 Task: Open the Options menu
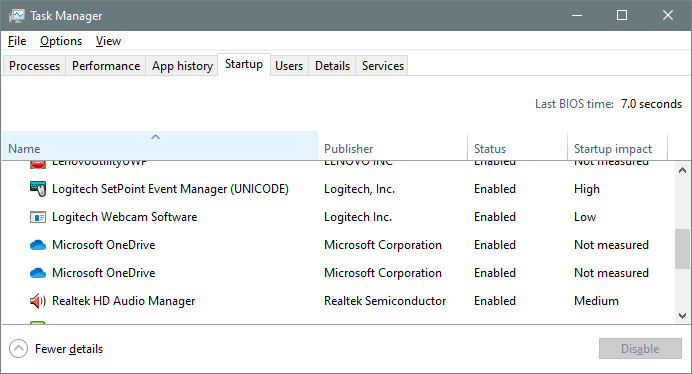point(61,41)
